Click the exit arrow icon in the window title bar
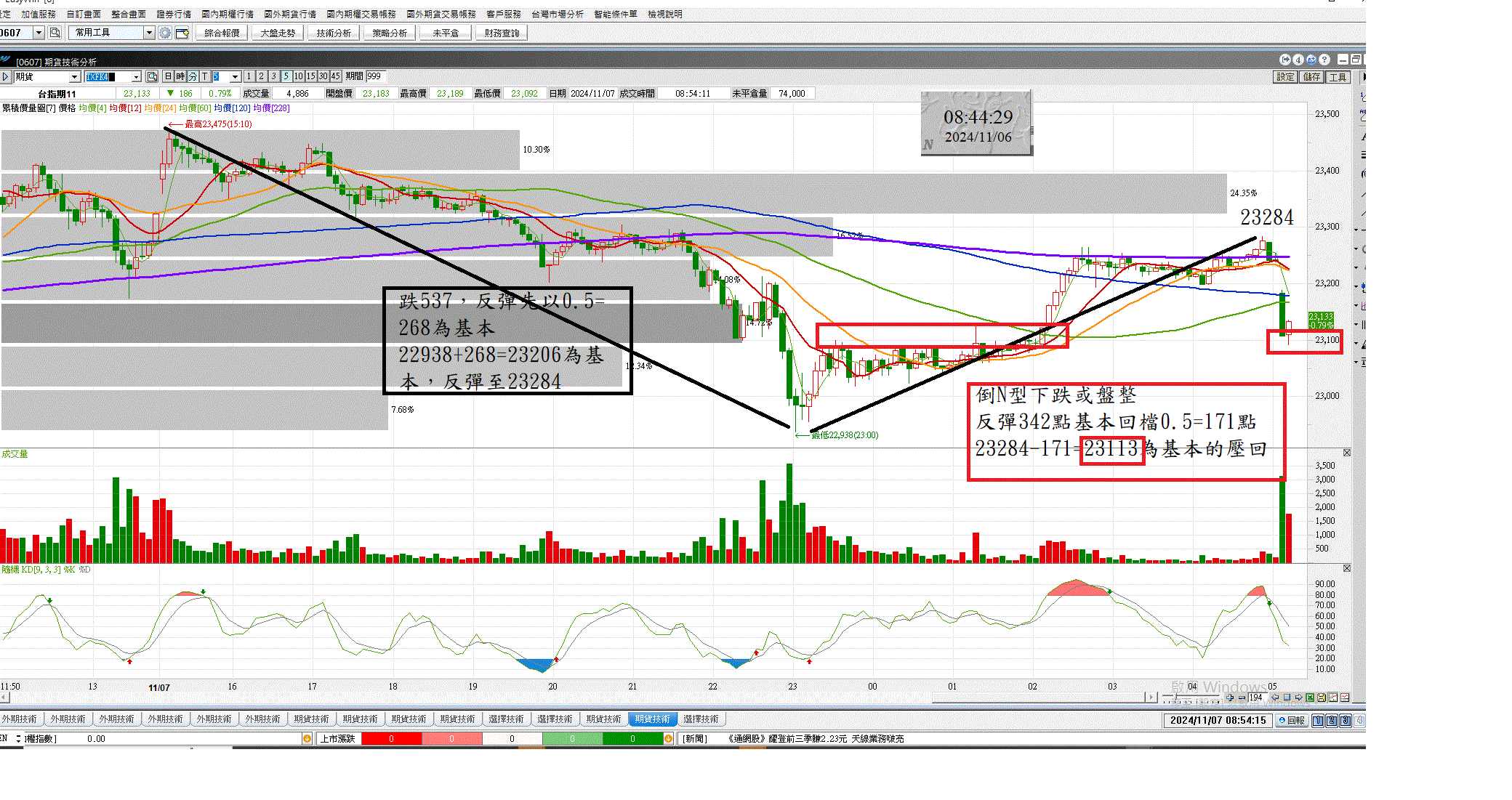This screenshot has height=800, width=1512. (1285, 60)
